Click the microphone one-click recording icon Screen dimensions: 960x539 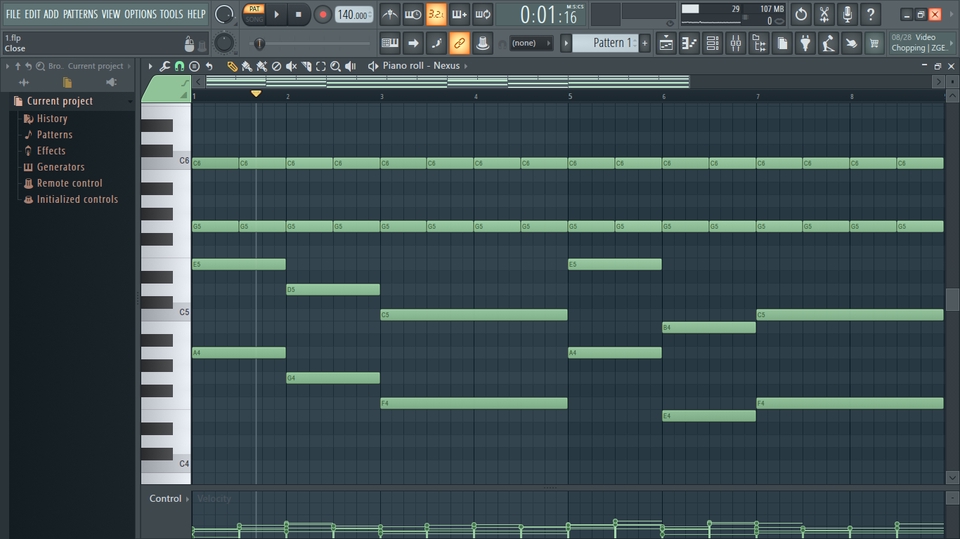[x=847, y=14]
